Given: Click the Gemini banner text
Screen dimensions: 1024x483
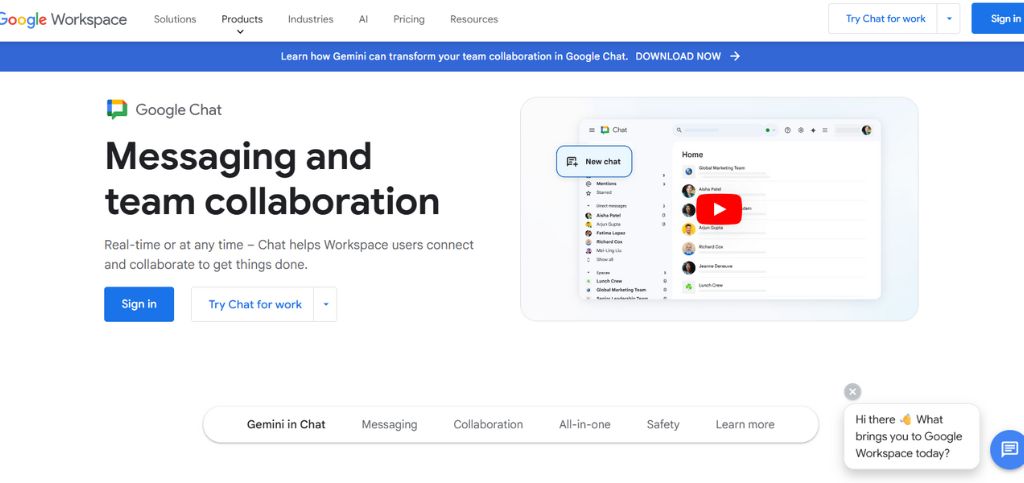Looking at the screenshot, I should tap(454, 56).
